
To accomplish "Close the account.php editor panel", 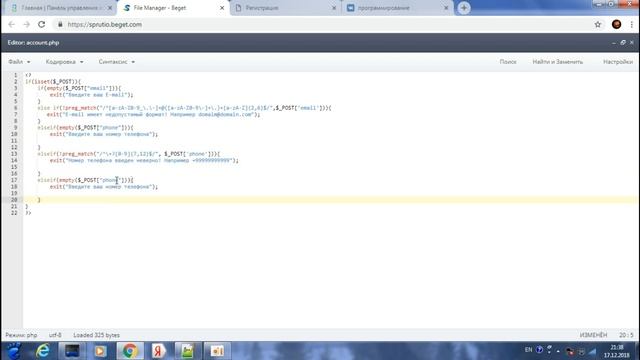I will tap(631, 42).
